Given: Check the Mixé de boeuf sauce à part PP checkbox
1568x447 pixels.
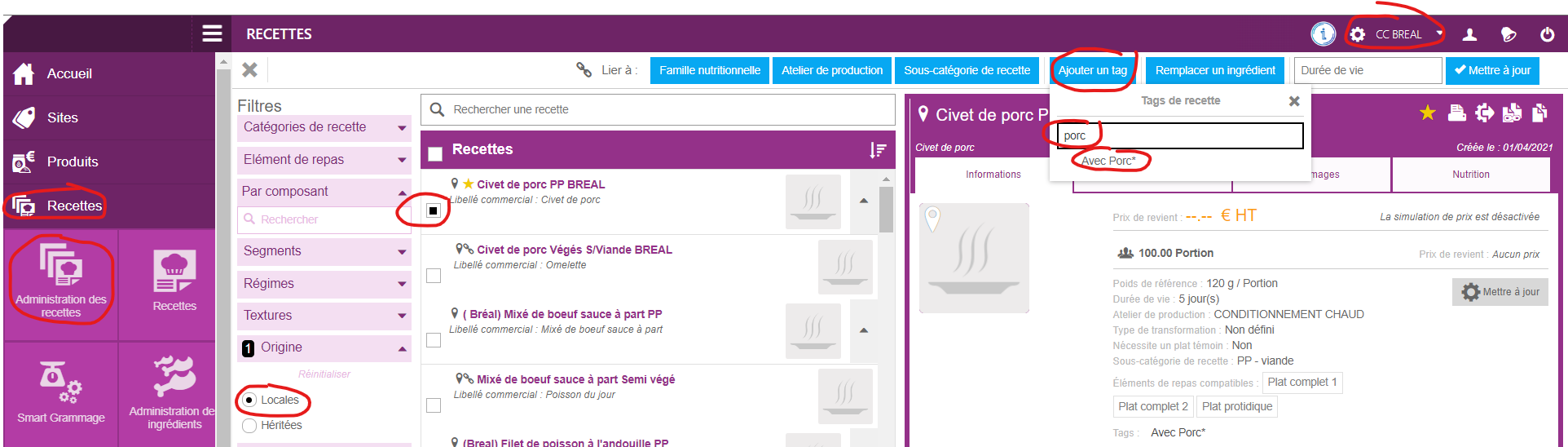Looking at the screenshot, I should pyautogui.click(x=434, y=340).
